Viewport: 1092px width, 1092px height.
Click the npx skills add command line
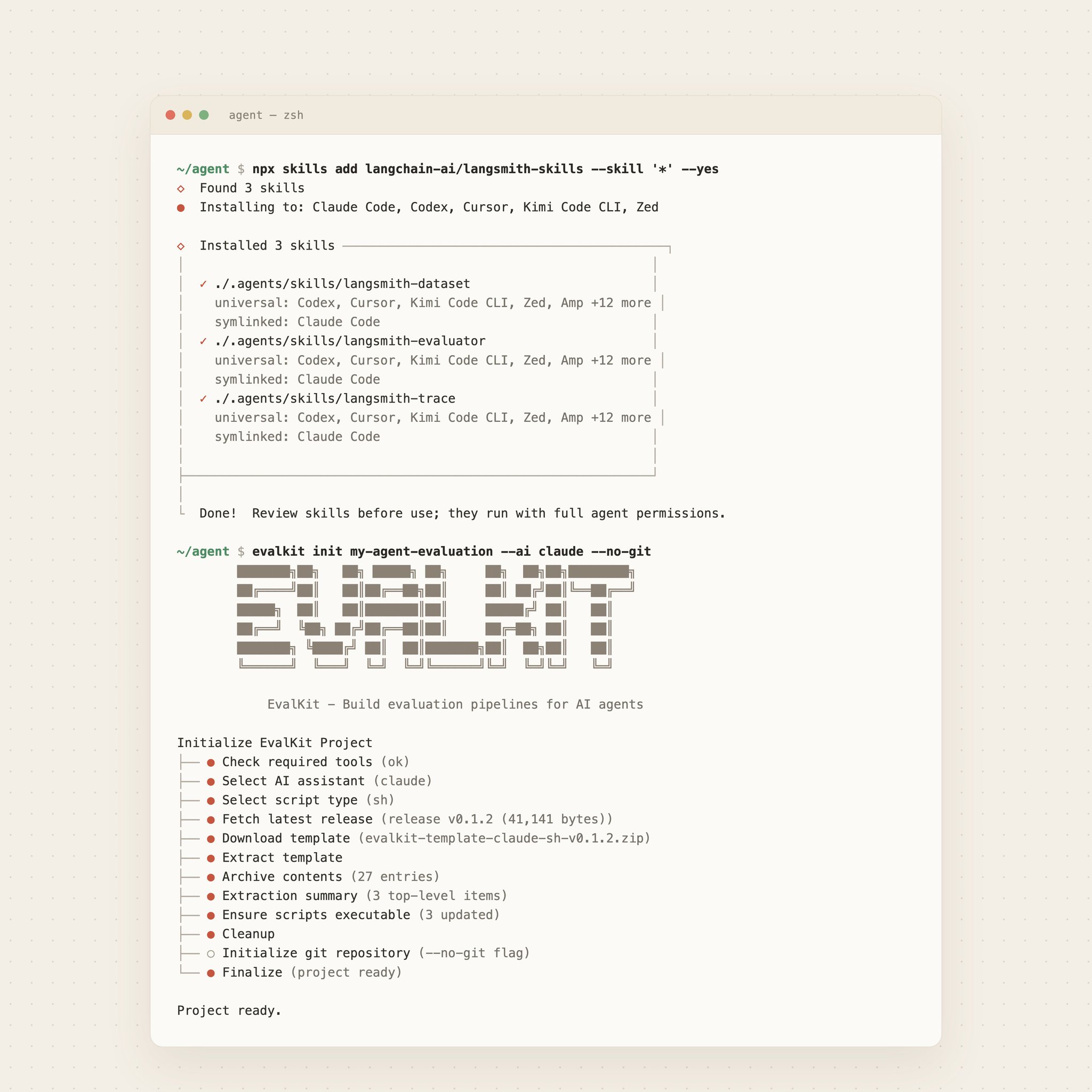point(486,169)
